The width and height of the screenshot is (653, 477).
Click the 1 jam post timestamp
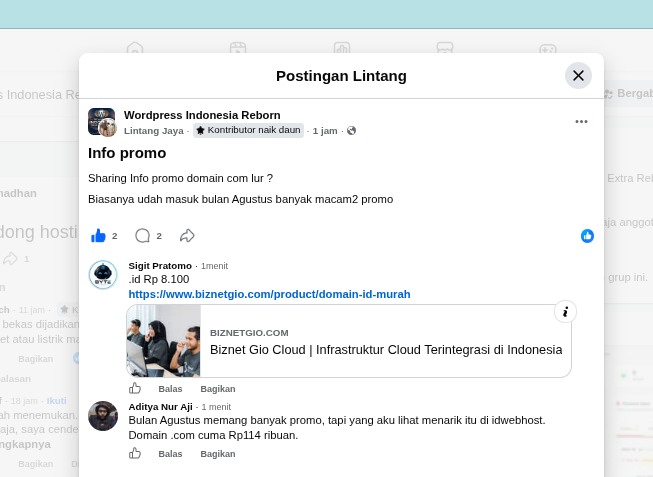pyautogui.click(x=325, y=131)
